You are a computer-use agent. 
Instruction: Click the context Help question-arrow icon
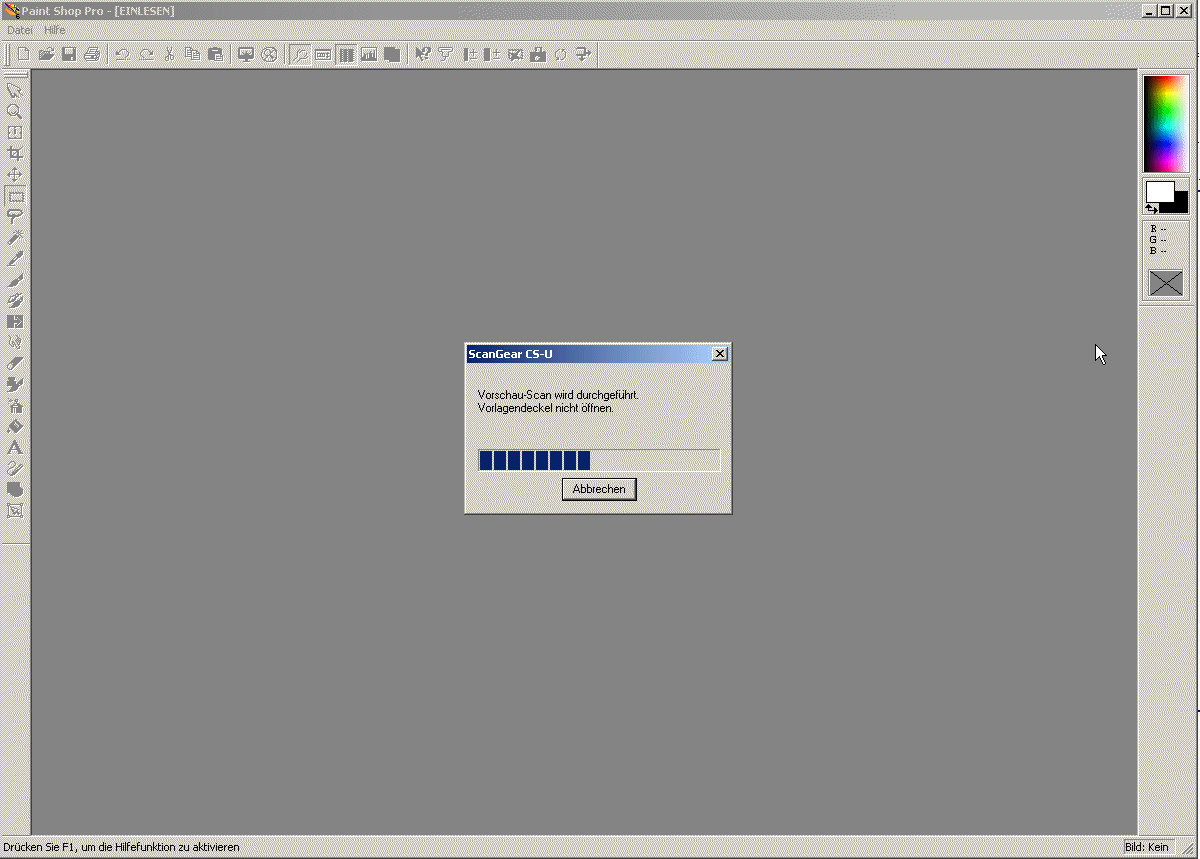point(423,54)
